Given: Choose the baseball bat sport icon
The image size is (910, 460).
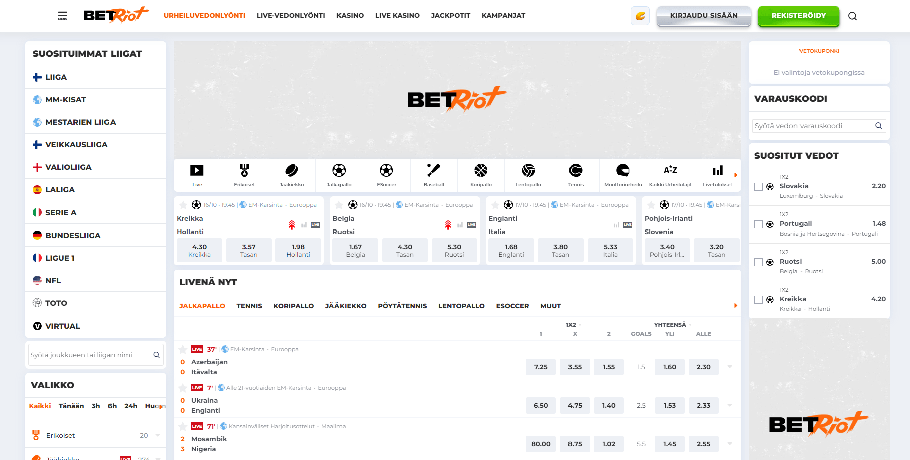Looking at the screenshot, I should point(433,171).
